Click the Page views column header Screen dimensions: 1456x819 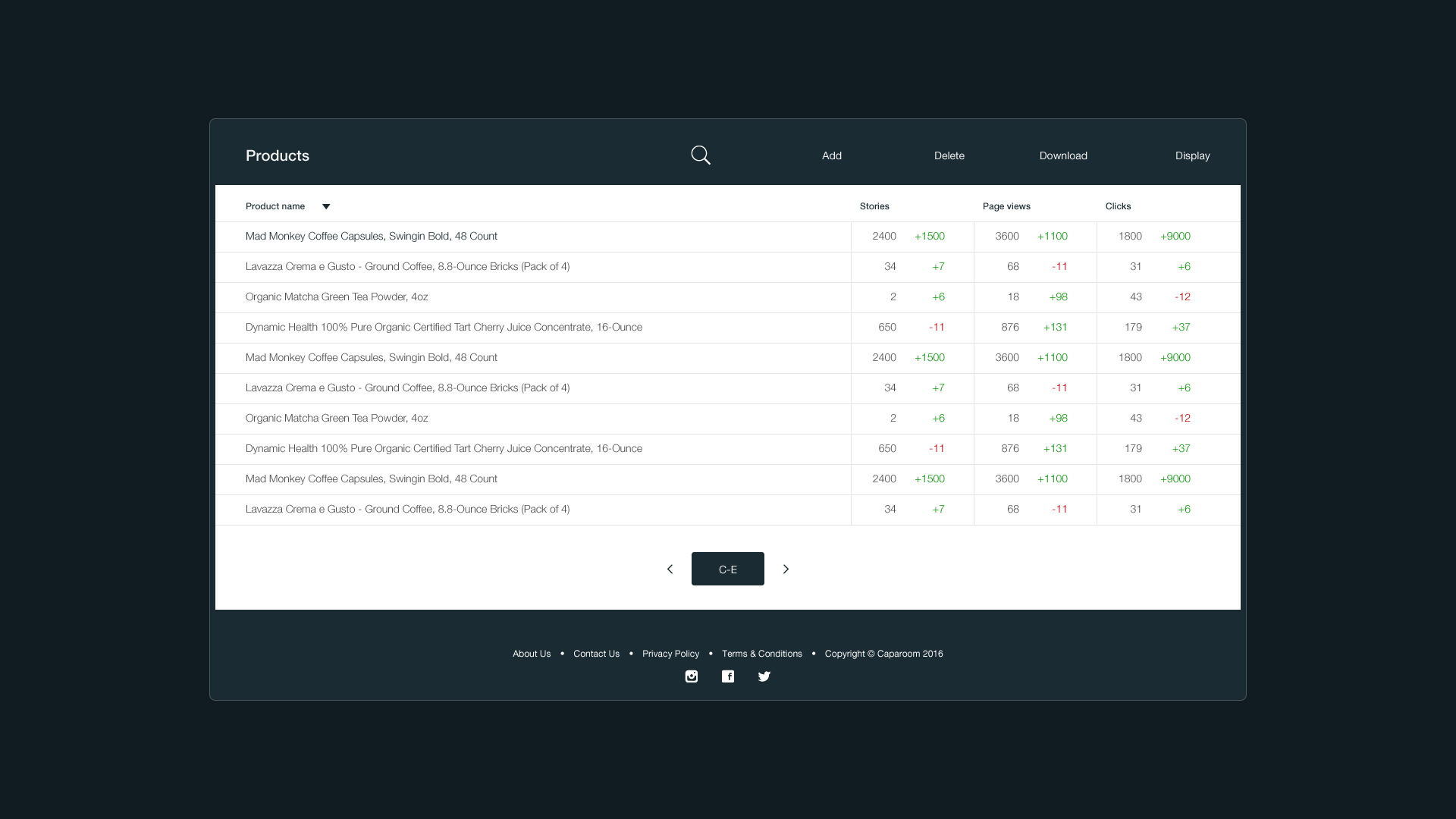click(1006, 206)
